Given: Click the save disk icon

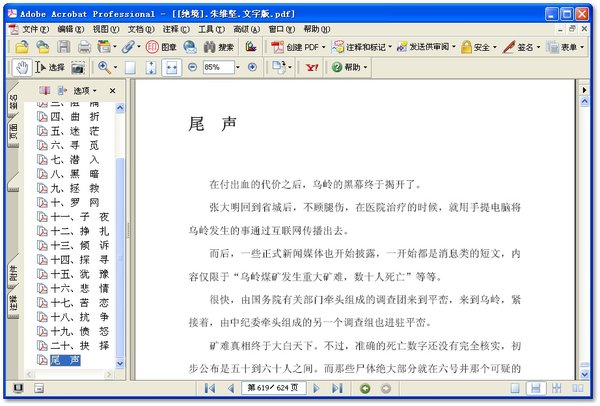Looking at the screenshot, I should point(64,47).
